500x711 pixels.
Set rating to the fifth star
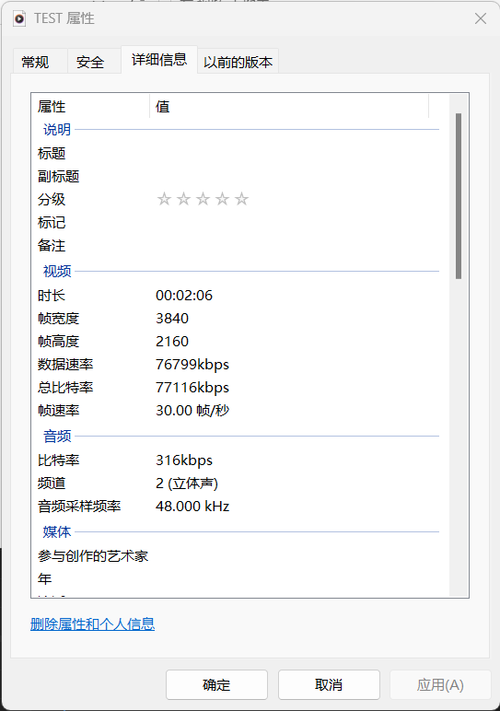(242, 199)
